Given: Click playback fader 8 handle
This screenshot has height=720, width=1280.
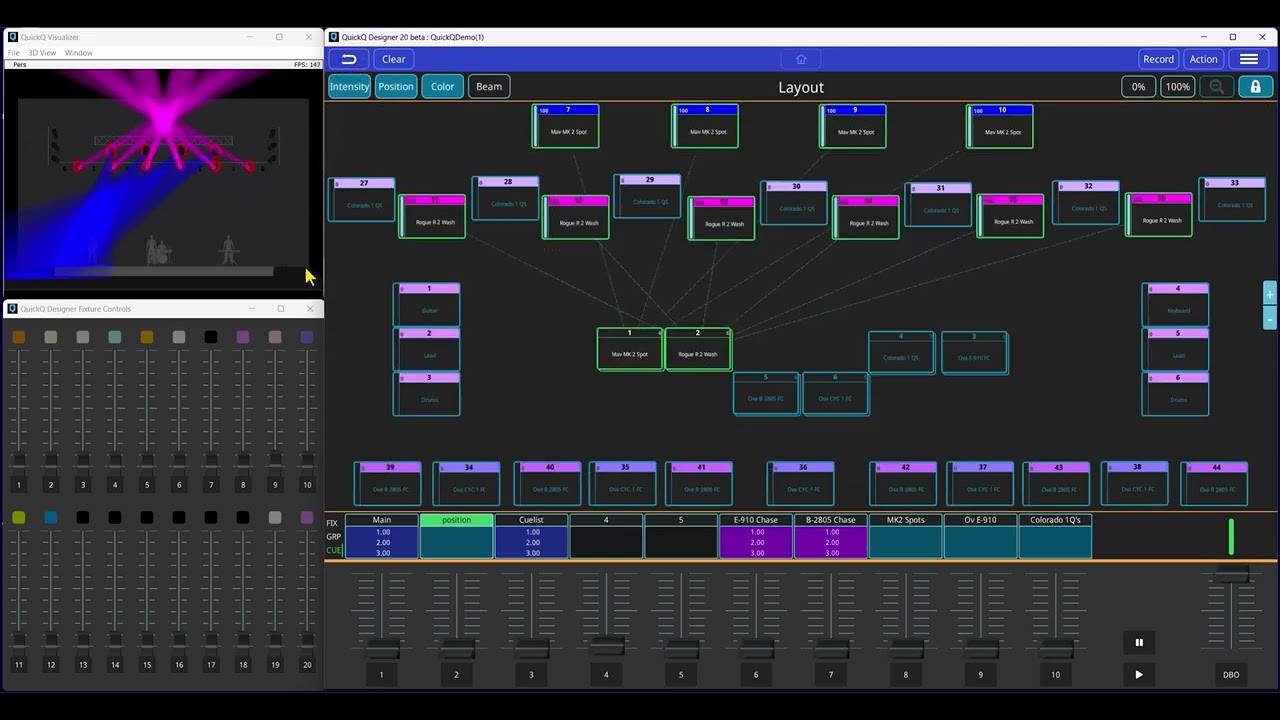Looking at the screenshot, I should (906, 649).
